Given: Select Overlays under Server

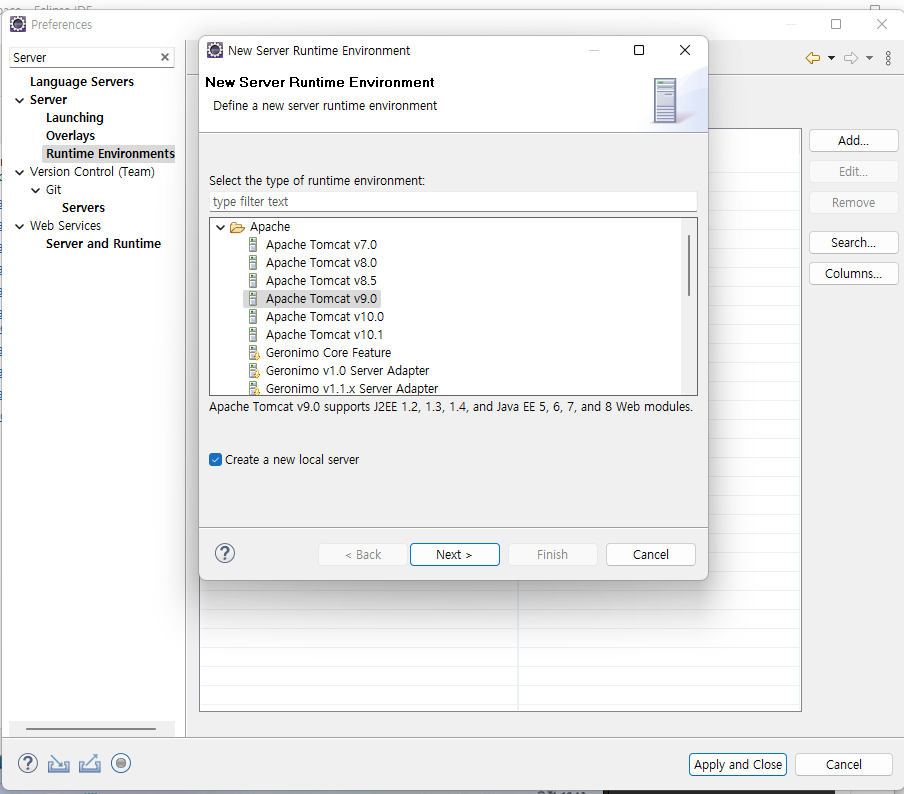Looking at the screenshot, I should click(70, 136).
